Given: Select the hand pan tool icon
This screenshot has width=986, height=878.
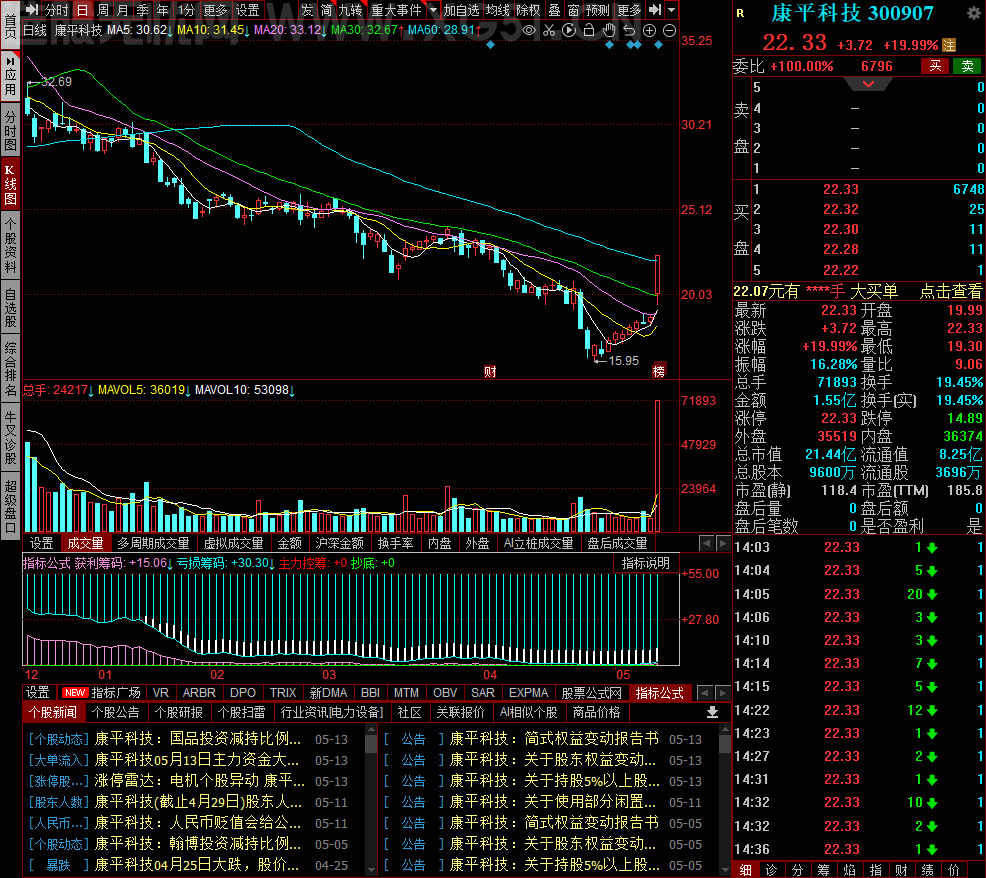Looking at the screenshot, I should (609, 30).
